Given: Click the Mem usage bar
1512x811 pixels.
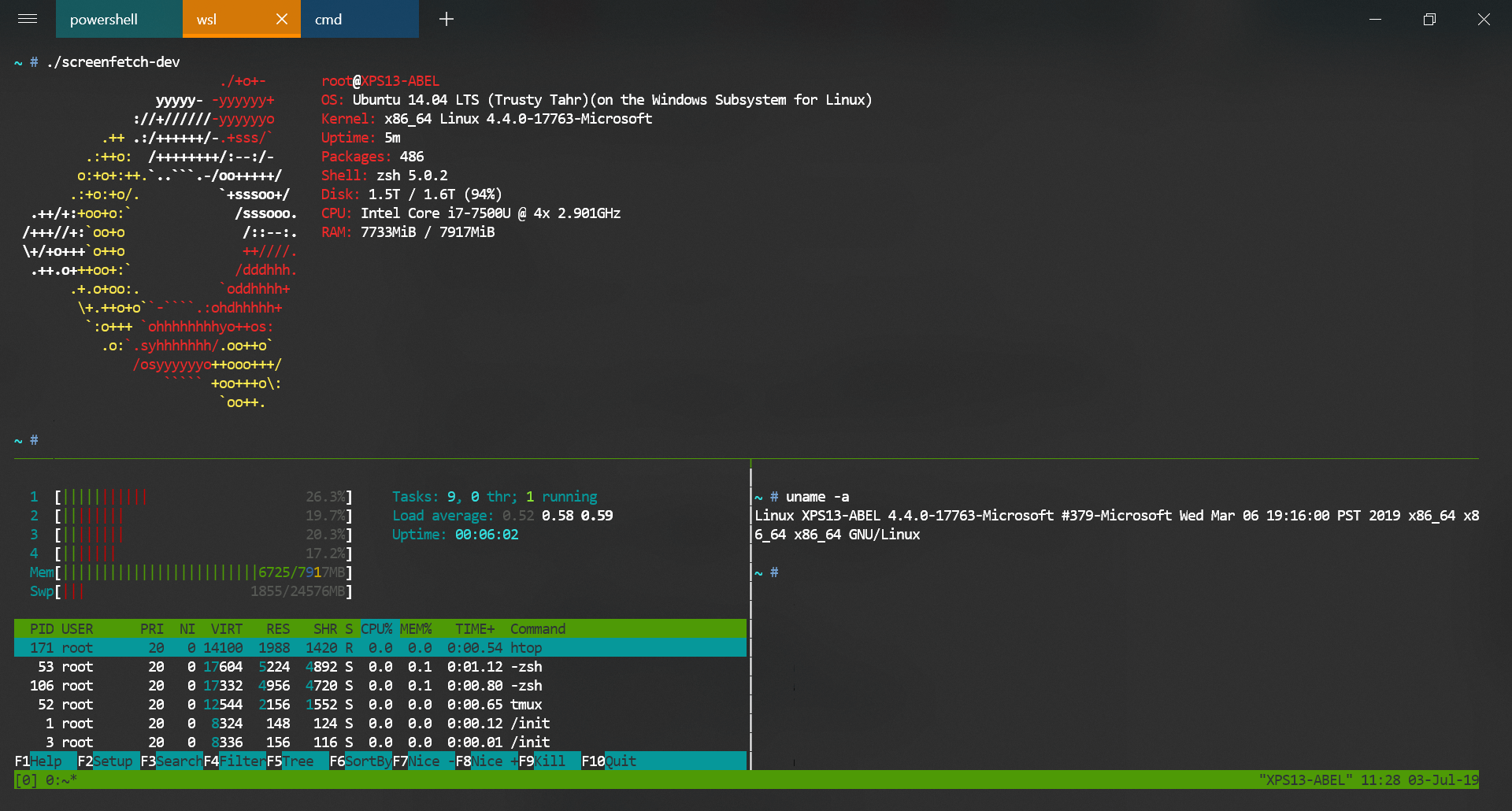Looking at the screenshot, I should point(191,572).
